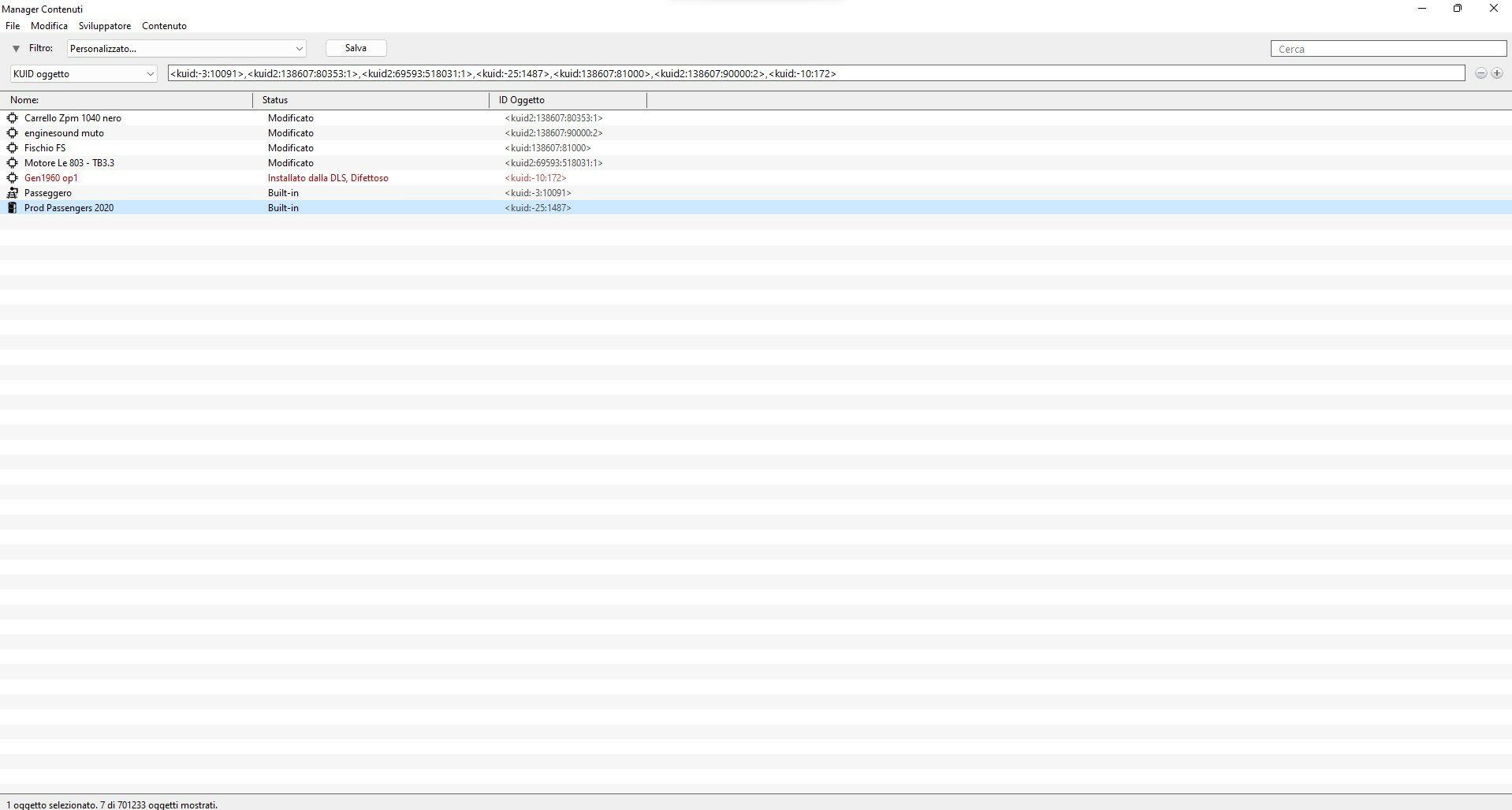The width and height of the screenshot is (1512, 810).
Task: Open the Personalizzato filter dropdown
Action: (x=187, y=49)
